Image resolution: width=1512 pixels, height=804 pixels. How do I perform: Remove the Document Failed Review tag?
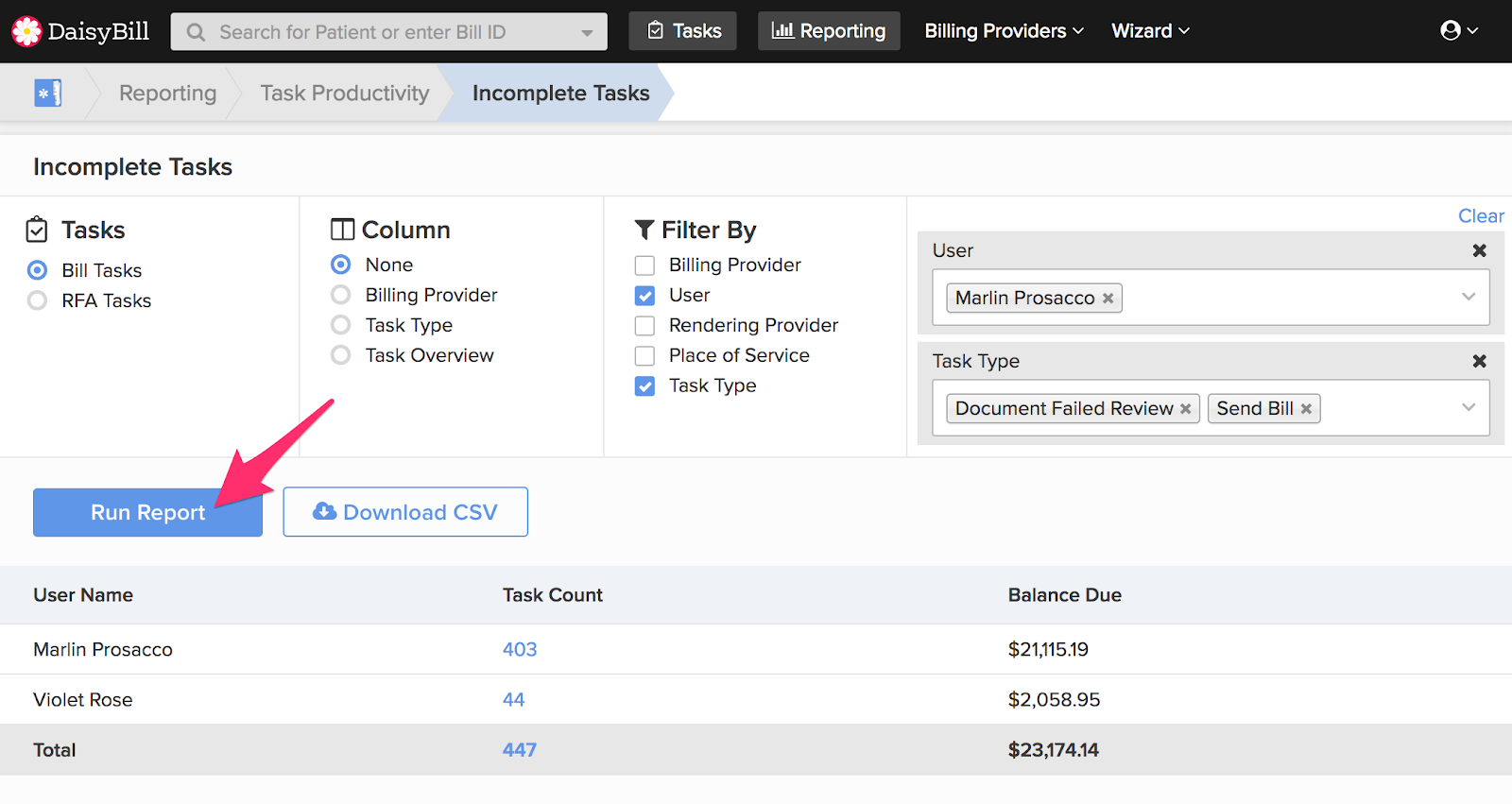(x=1186, y=409)
